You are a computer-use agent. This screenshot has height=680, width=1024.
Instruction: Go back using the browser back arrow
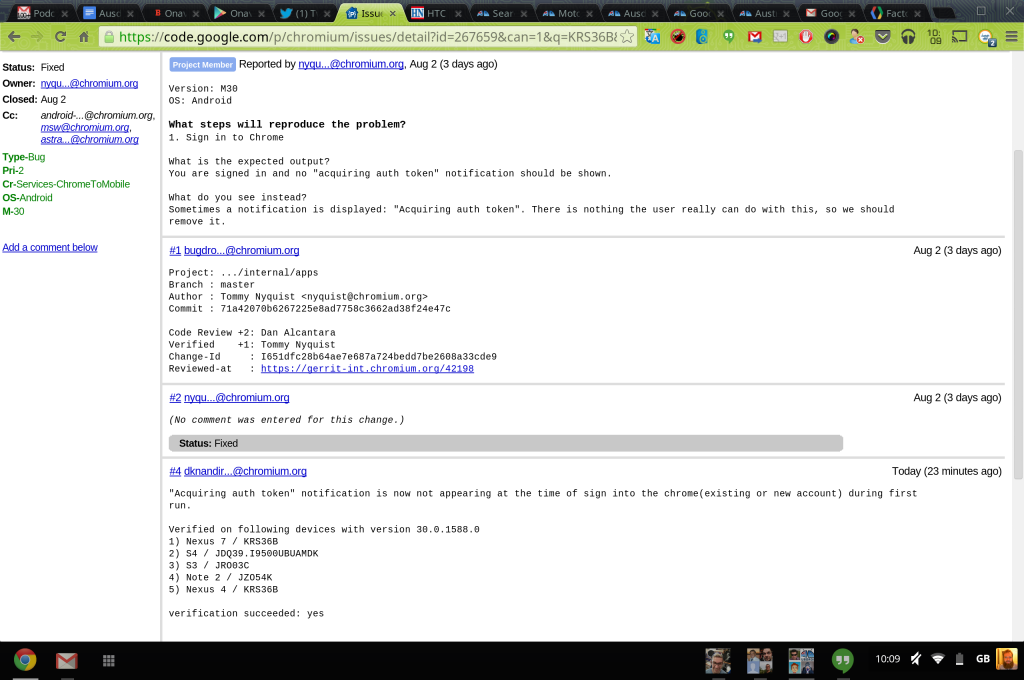tap(14, 37)
